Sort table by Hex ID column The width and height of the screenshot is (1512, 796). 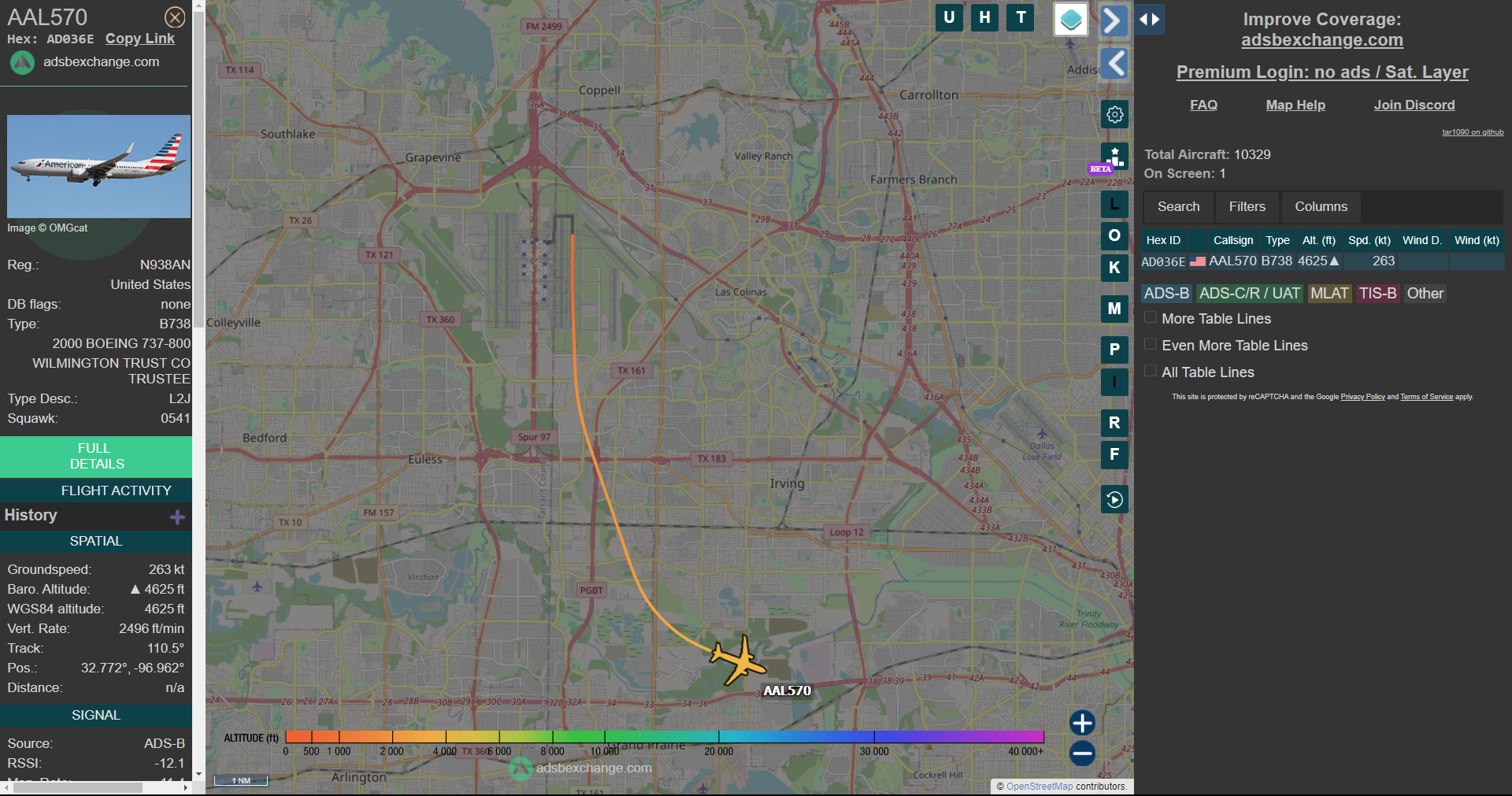(x=1163, y=240)
